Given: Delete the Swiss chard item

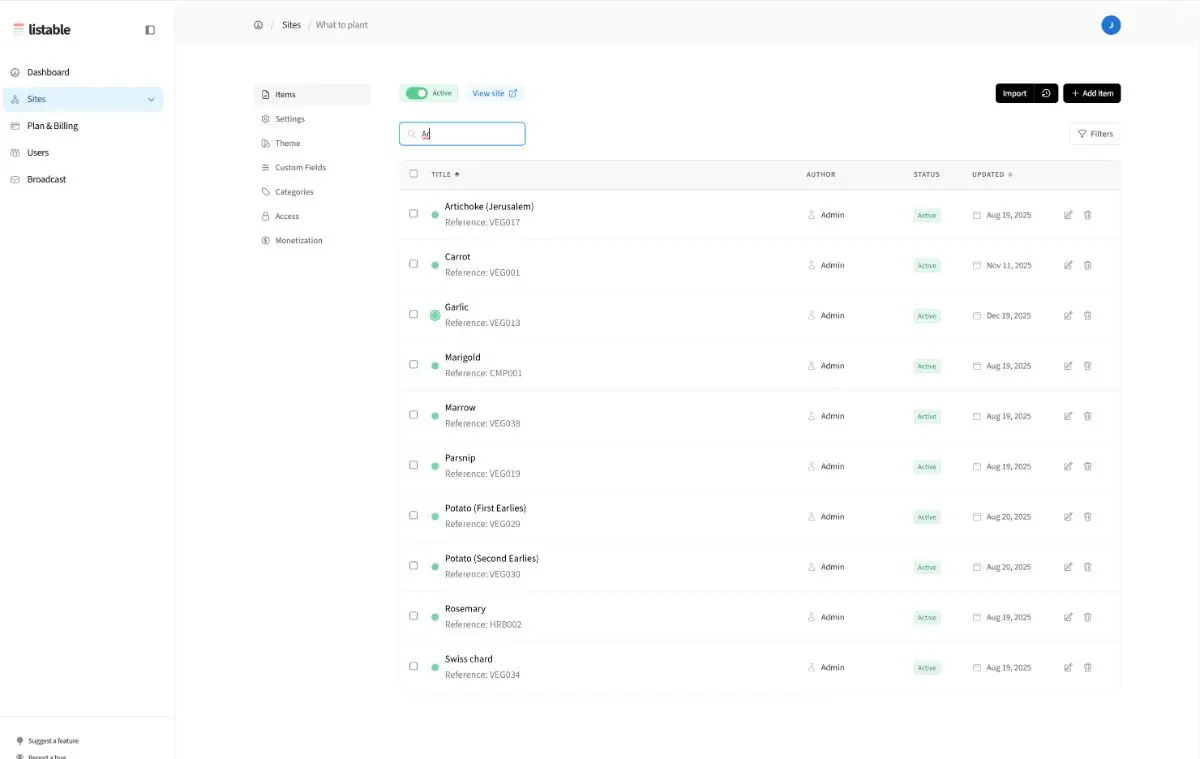Looking at the screenshot, I should 1088,667.
